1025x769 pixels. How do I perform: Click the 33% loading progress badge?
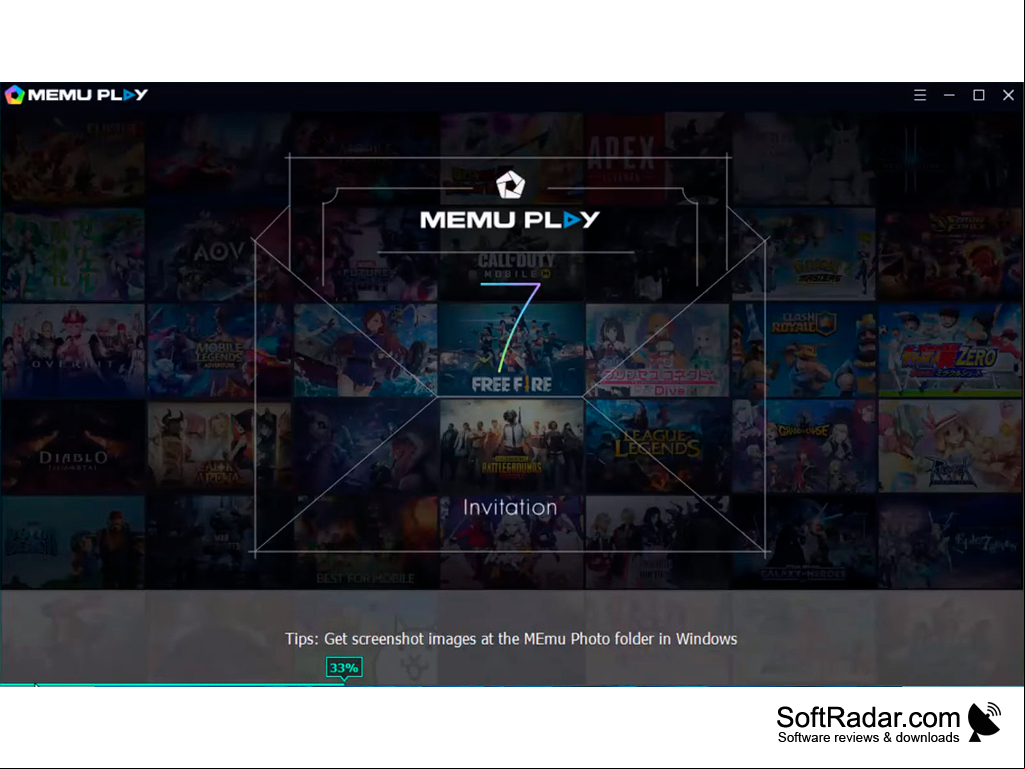point(344,668)
